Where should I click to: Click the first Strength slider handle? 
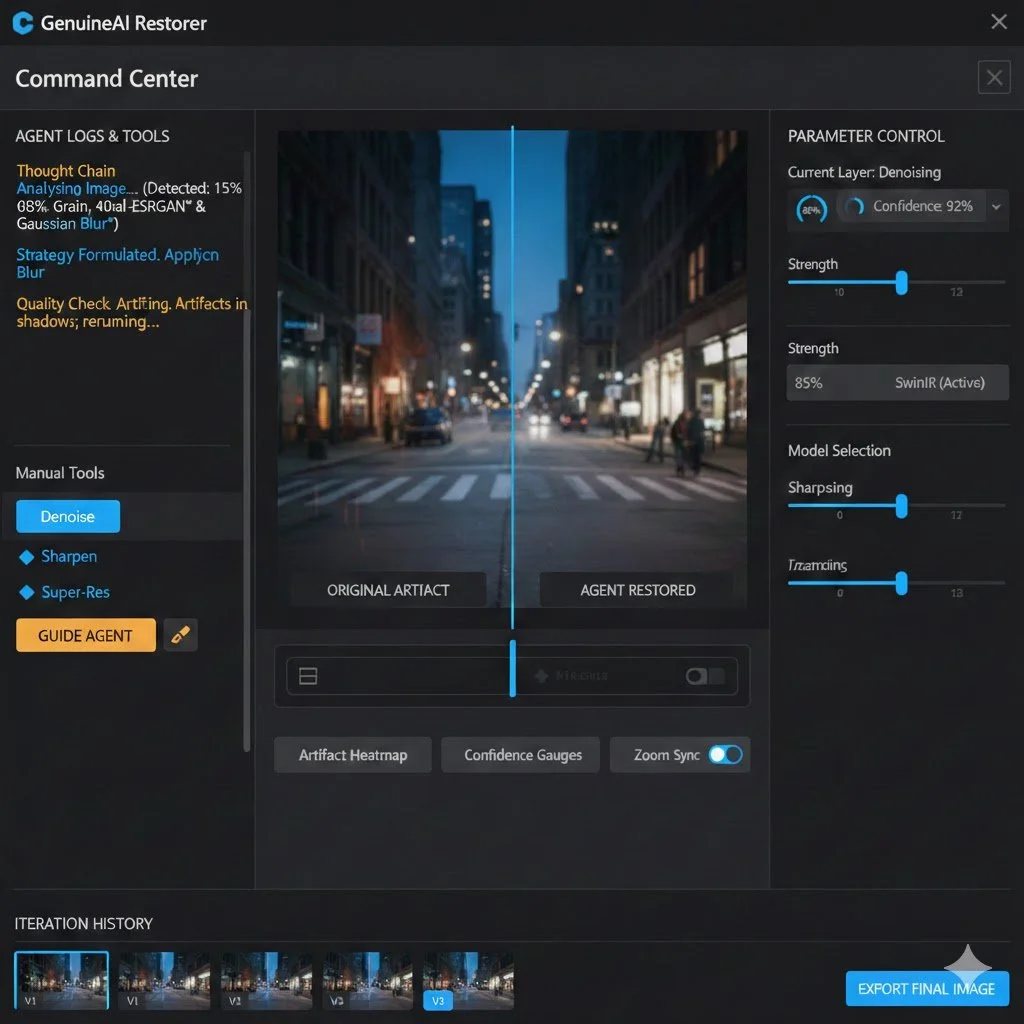click(901, 283)
